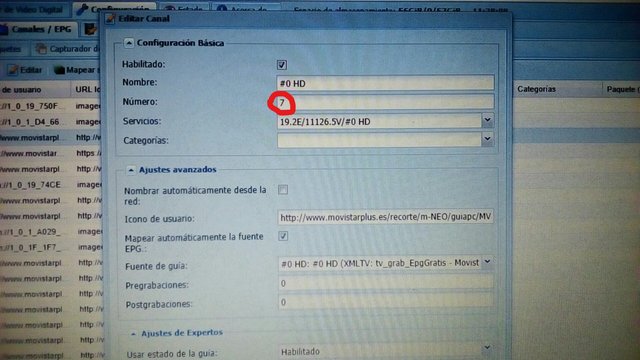
Task: Collapse the Ajustes de Expertos section
Action: click(133, 333)
